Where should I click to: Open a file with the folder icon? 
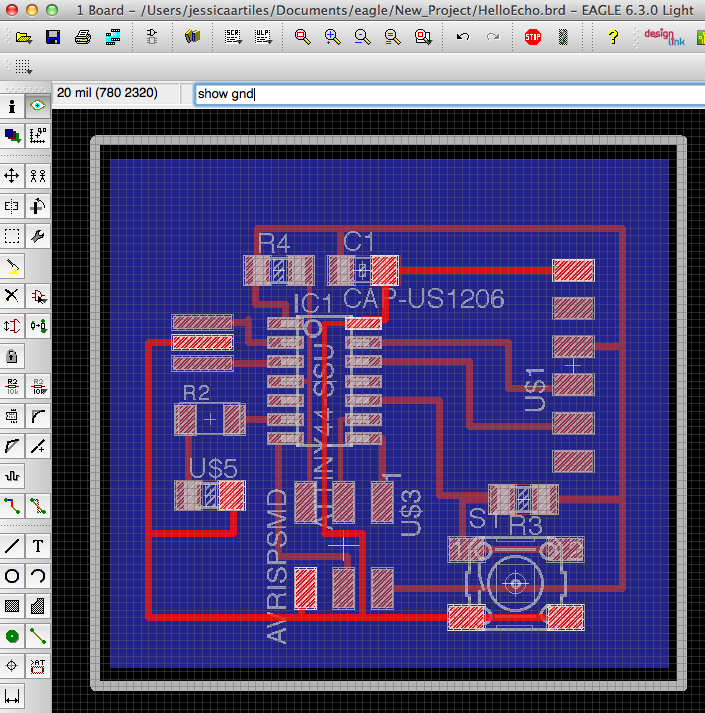point(24,37)
